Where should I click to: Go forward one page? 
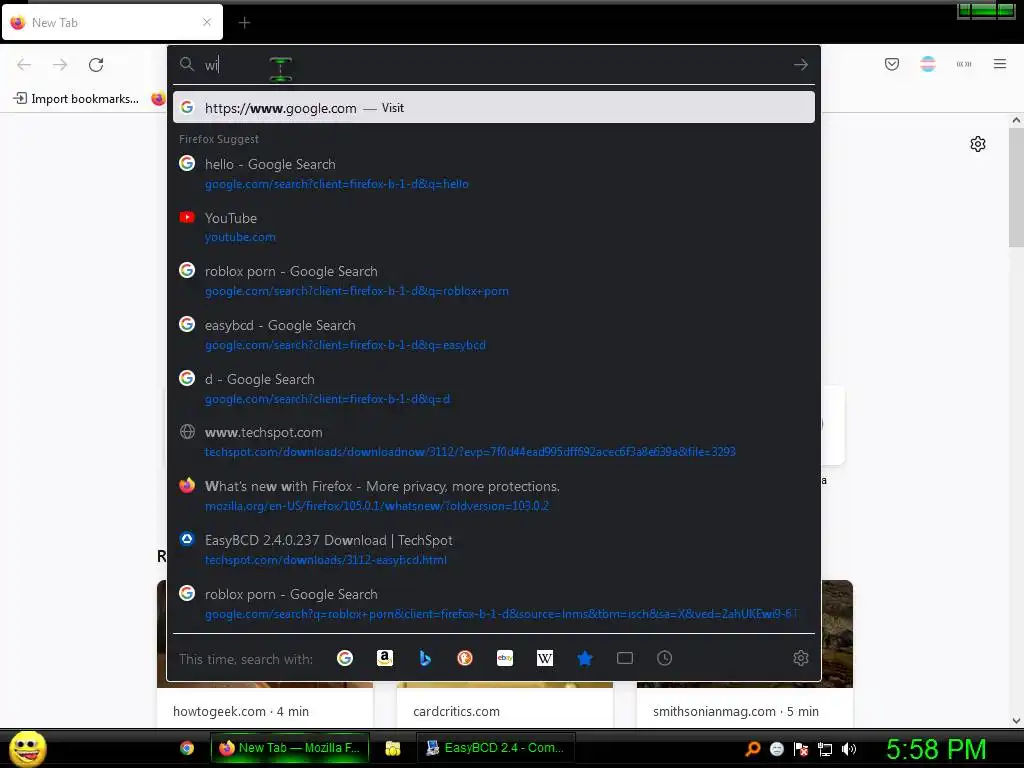tap(60, 65)
